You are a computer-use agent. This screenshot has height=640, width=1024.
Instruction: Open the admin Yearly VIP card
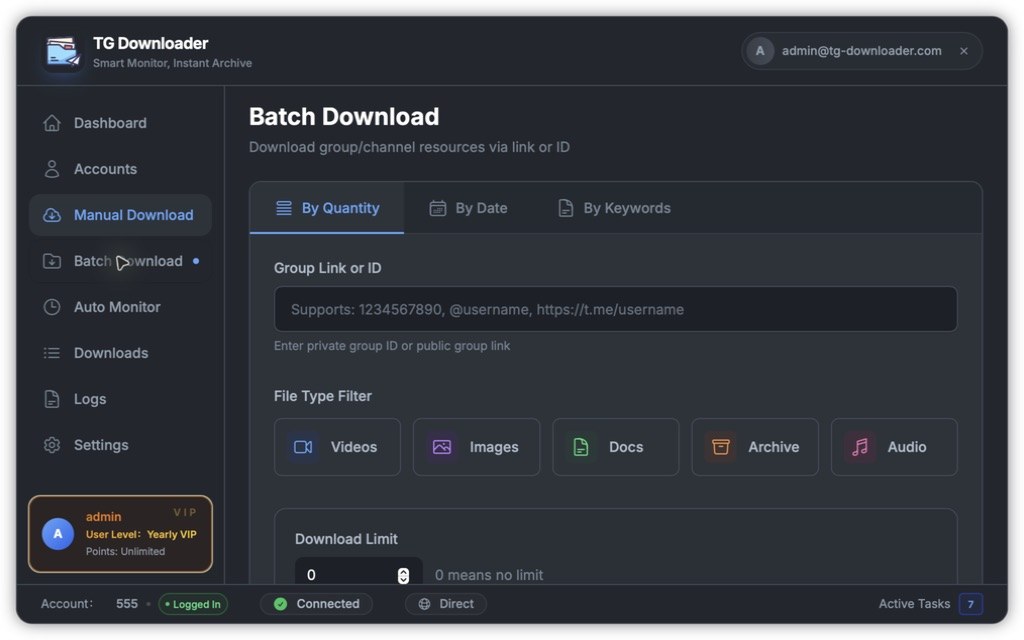tap(120, 534)
